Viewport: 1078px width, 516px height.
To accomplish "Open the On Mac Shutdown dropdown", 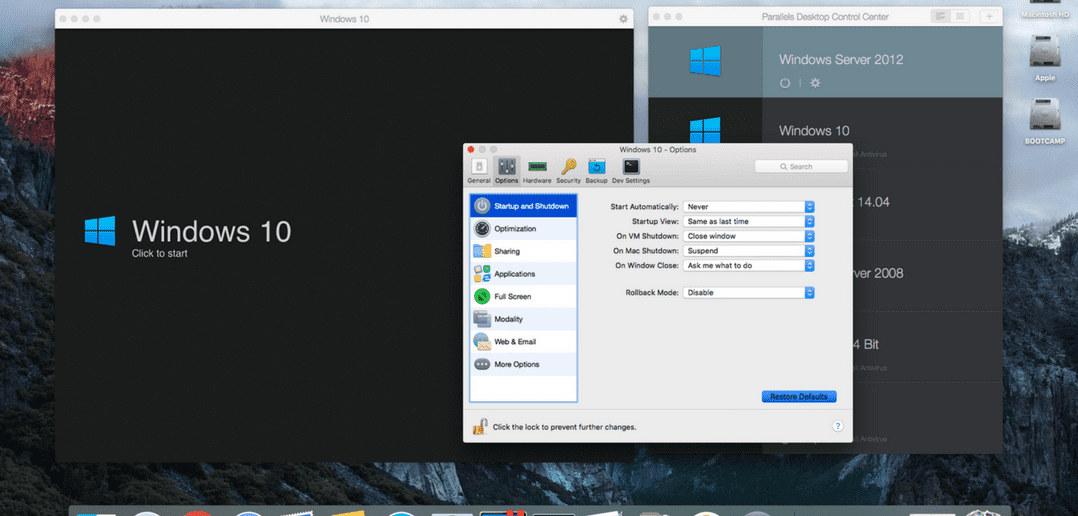I will pyautogui.click(x=749, y=251).
